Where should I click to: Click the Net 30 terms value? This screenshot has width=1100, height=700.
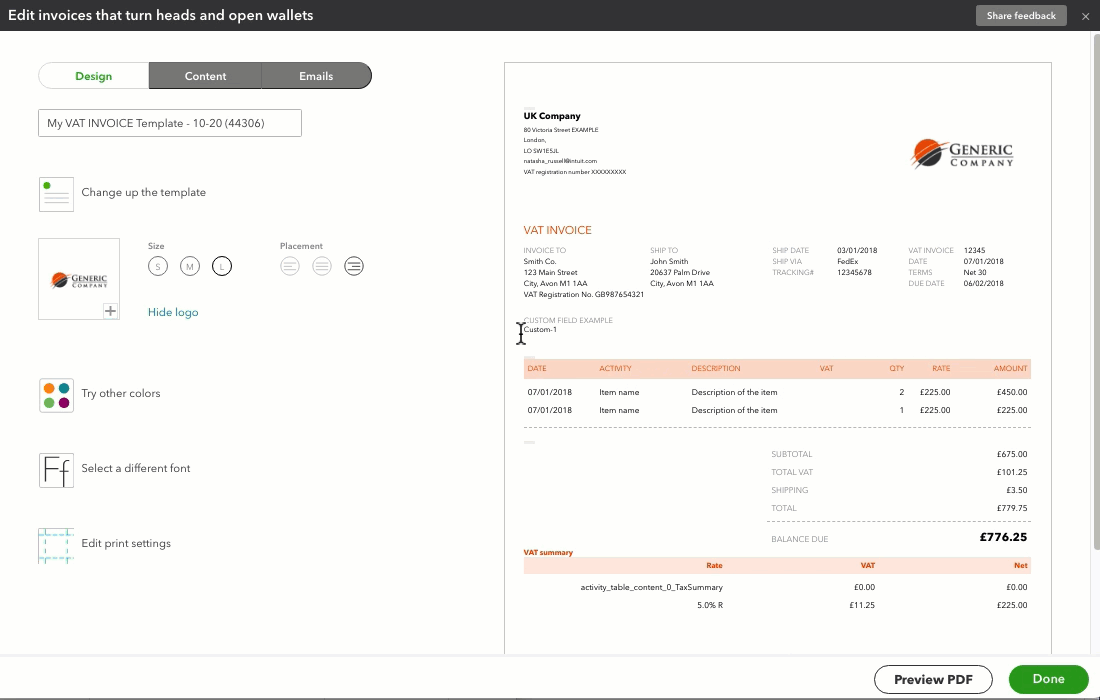tap(974, 272)
